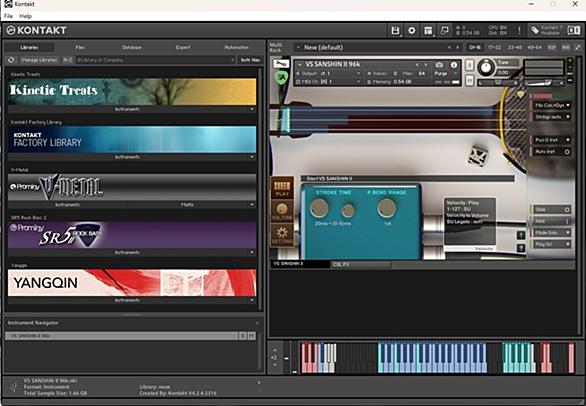Open the instrument info icon
Screen dimensions: 586x406
click(x=454, y=65)
